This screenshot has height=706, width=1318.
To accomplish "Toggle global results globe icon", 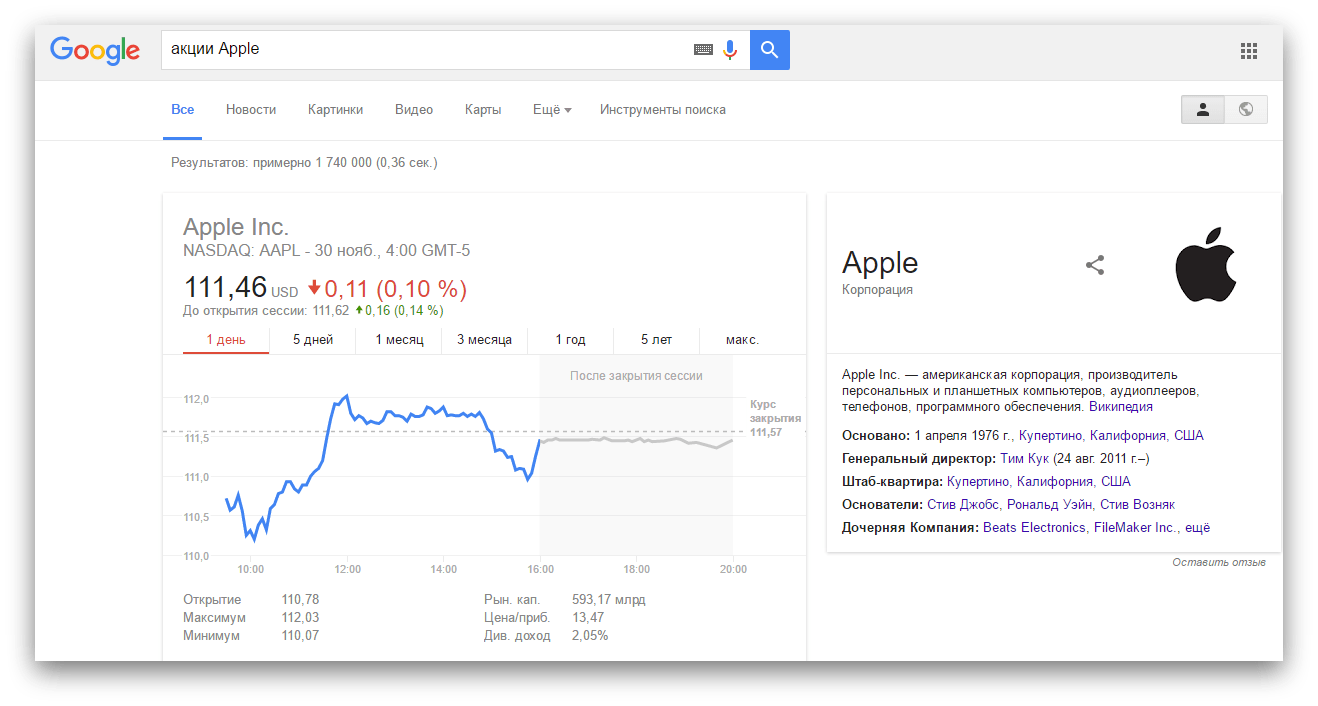I will (1246, 110).
